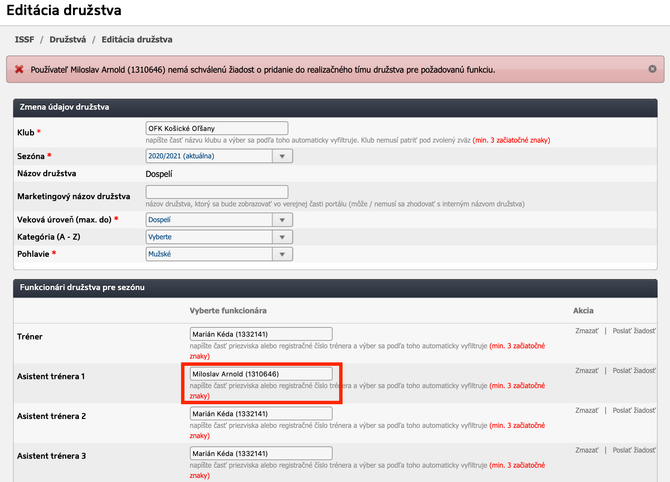Open the ISSF breadcrumb link

point(24,39)
